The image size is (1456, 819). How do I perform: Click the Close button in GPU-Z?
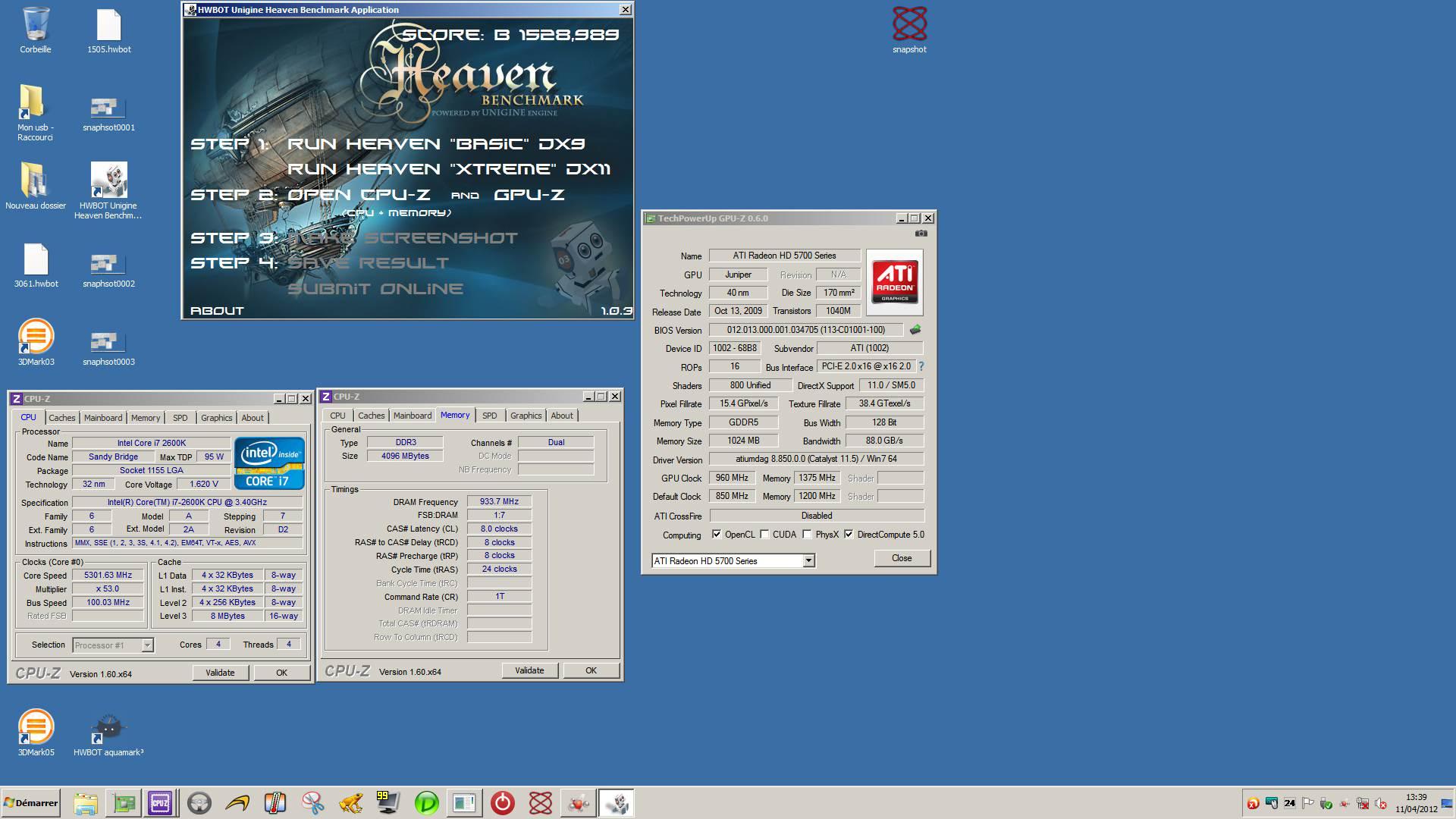click(x=902, y=558)
